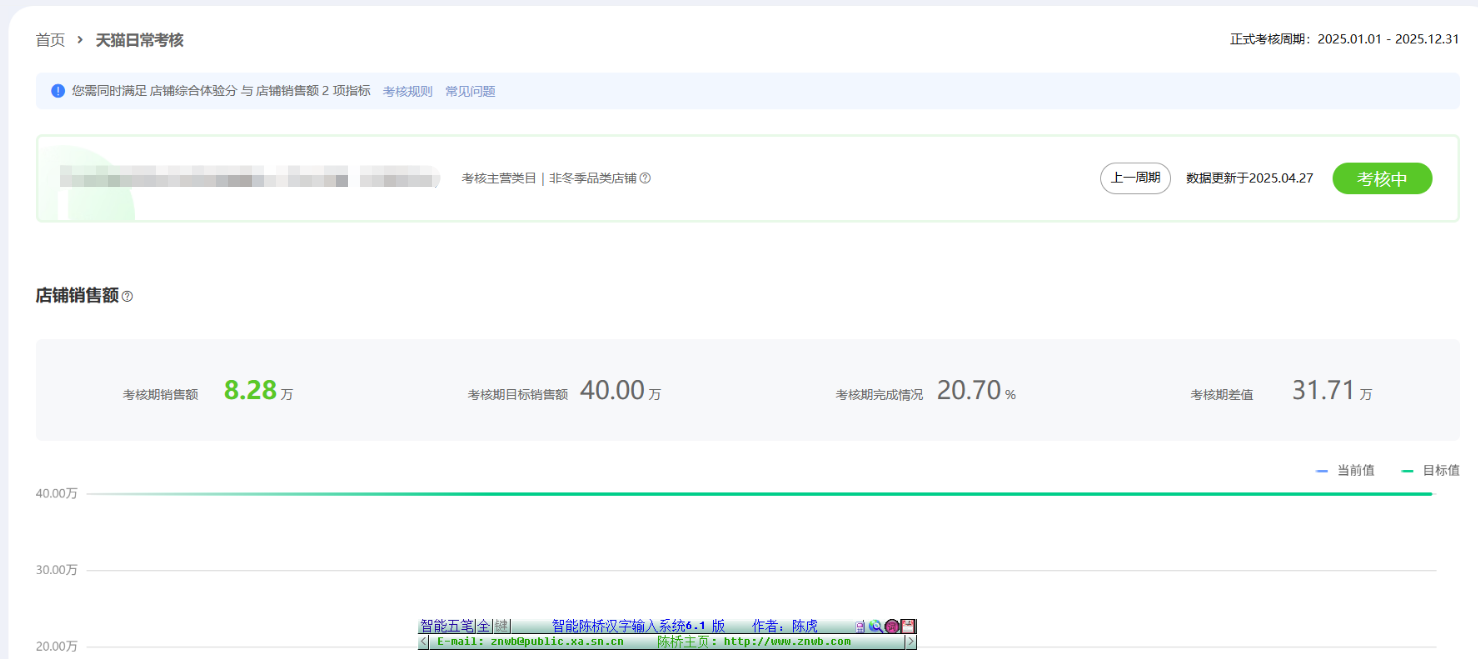
Task: Click help icon beside 非冬季品类店铺
Action: click(645, 179)
